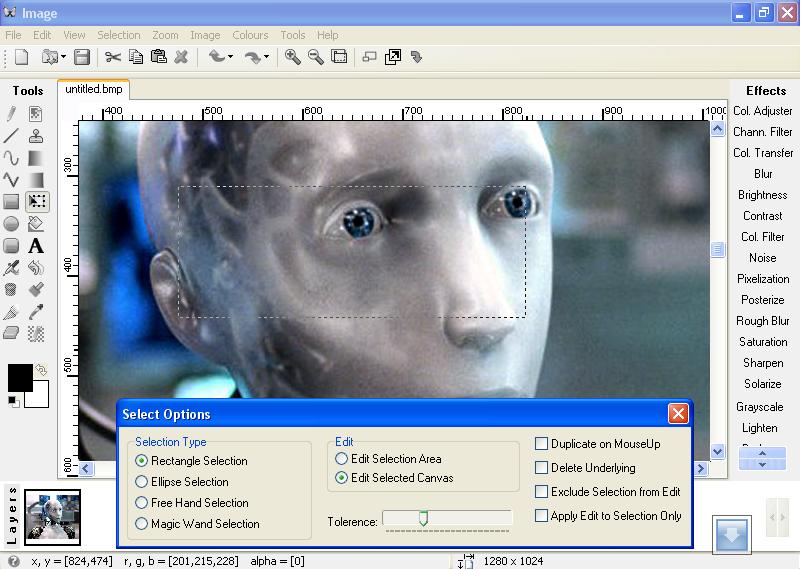The image size is (802, 569).
Task: Create a new image from toolbar
Action: click(x=21, y=57)
